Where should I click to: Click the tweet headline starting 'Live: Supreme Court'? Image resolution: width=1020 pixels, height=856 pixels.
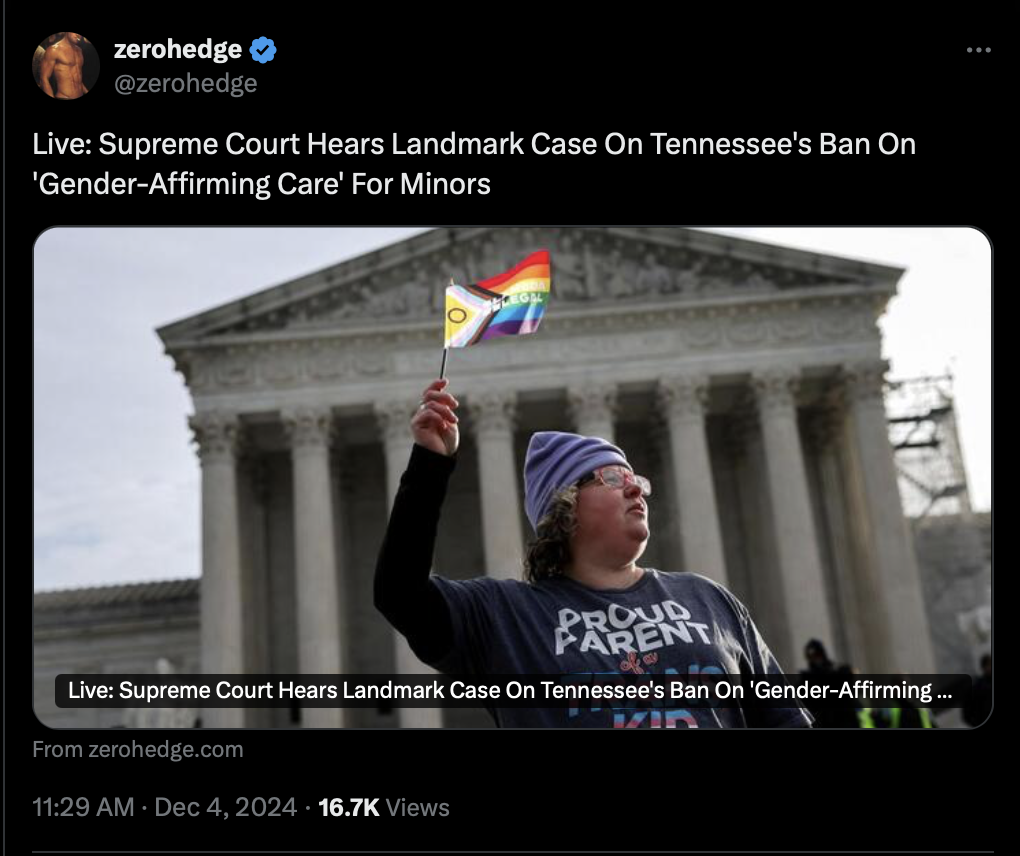[474, 144]
